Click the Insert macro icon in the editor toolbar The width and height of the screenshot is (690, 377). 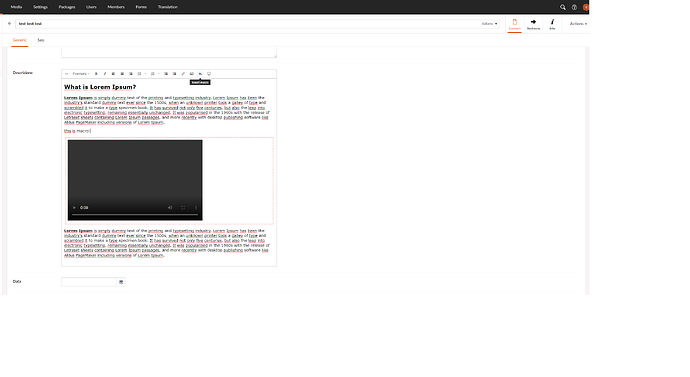pyautogui.click(x=200, y=74)
